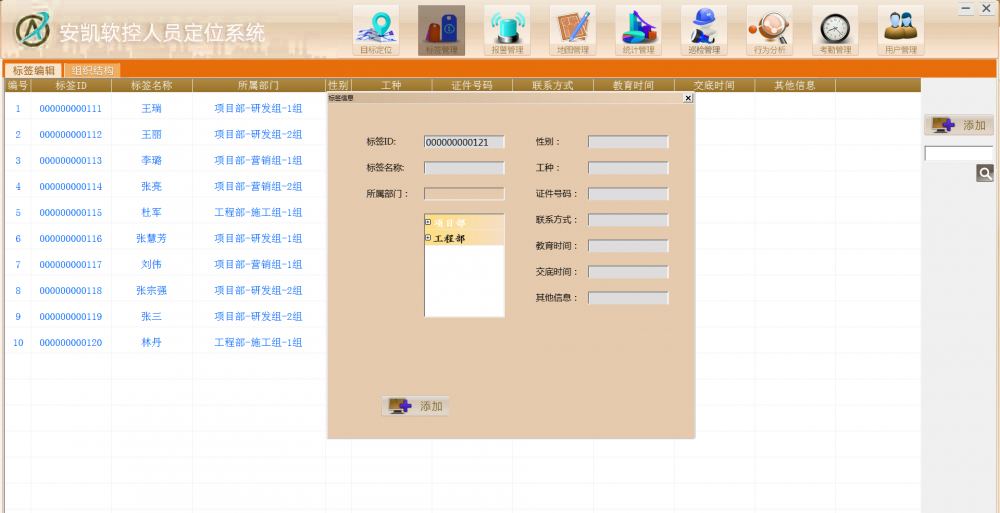
Task: Switch to the 组织结构 tab
Action: coord(93,71)
